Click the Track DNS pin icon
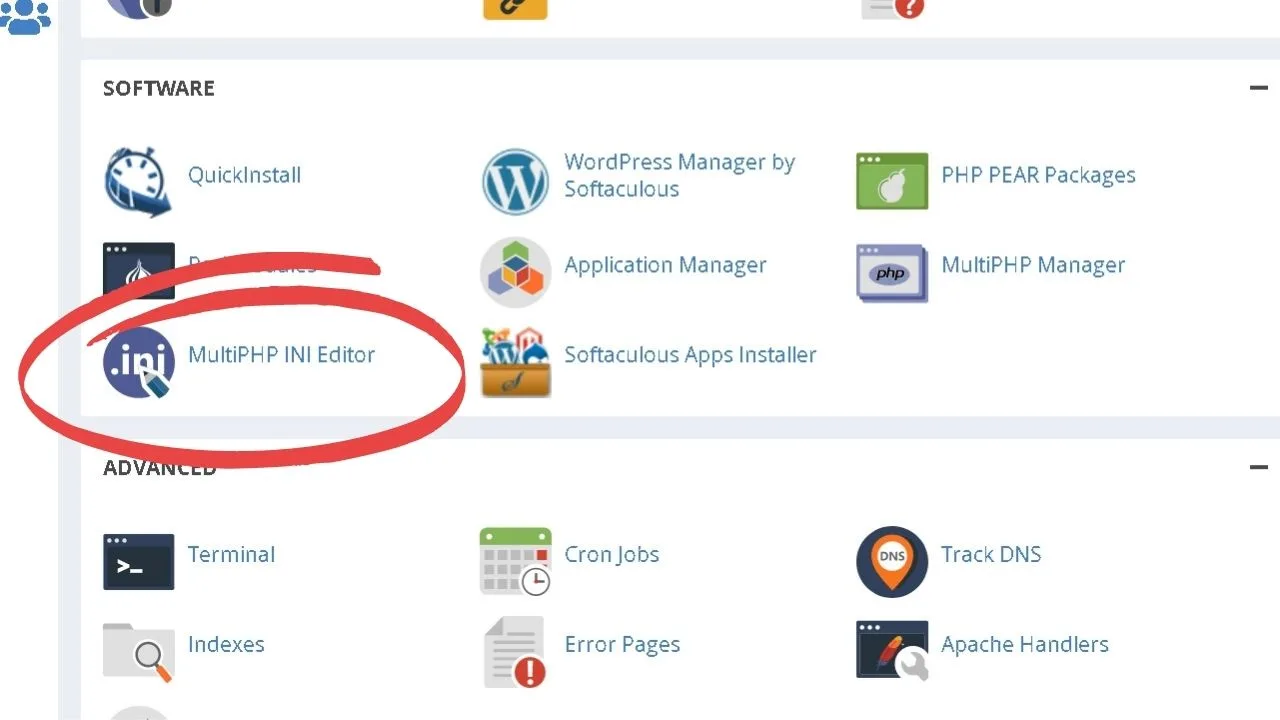Image resolution: width=1280 pixels, height=720 pixels. [x=892, y=562]
